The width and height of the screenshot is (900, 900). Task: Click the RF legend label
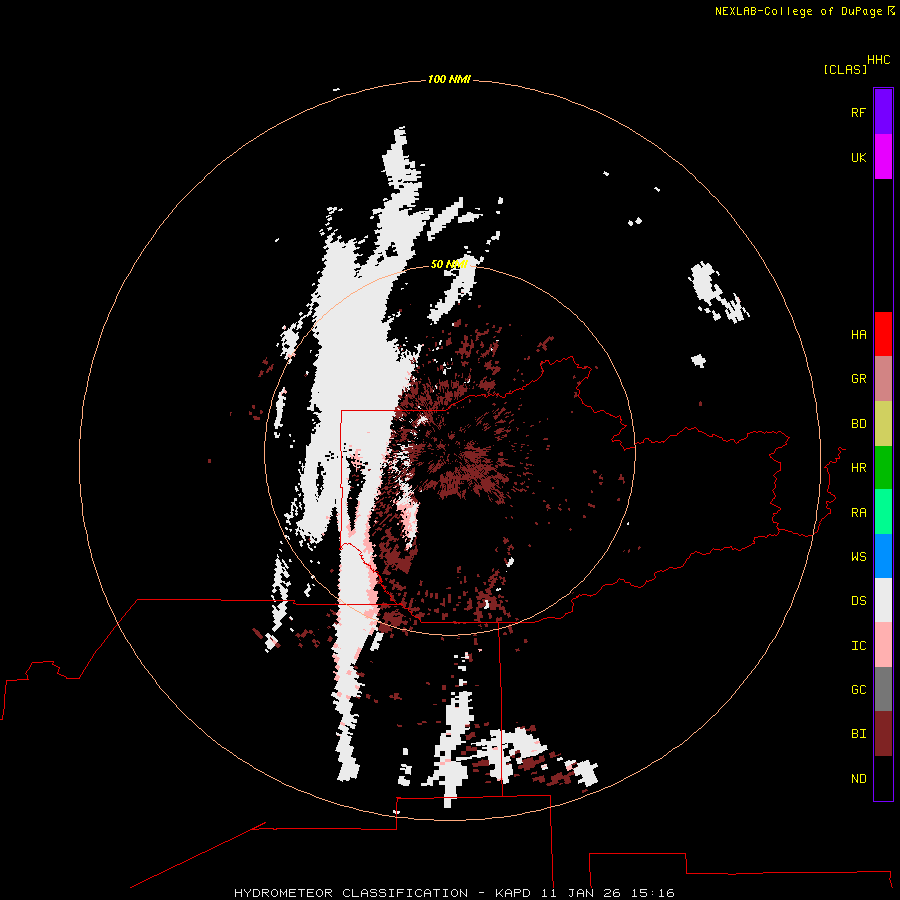pyautogui.click(x=859, y=112)
